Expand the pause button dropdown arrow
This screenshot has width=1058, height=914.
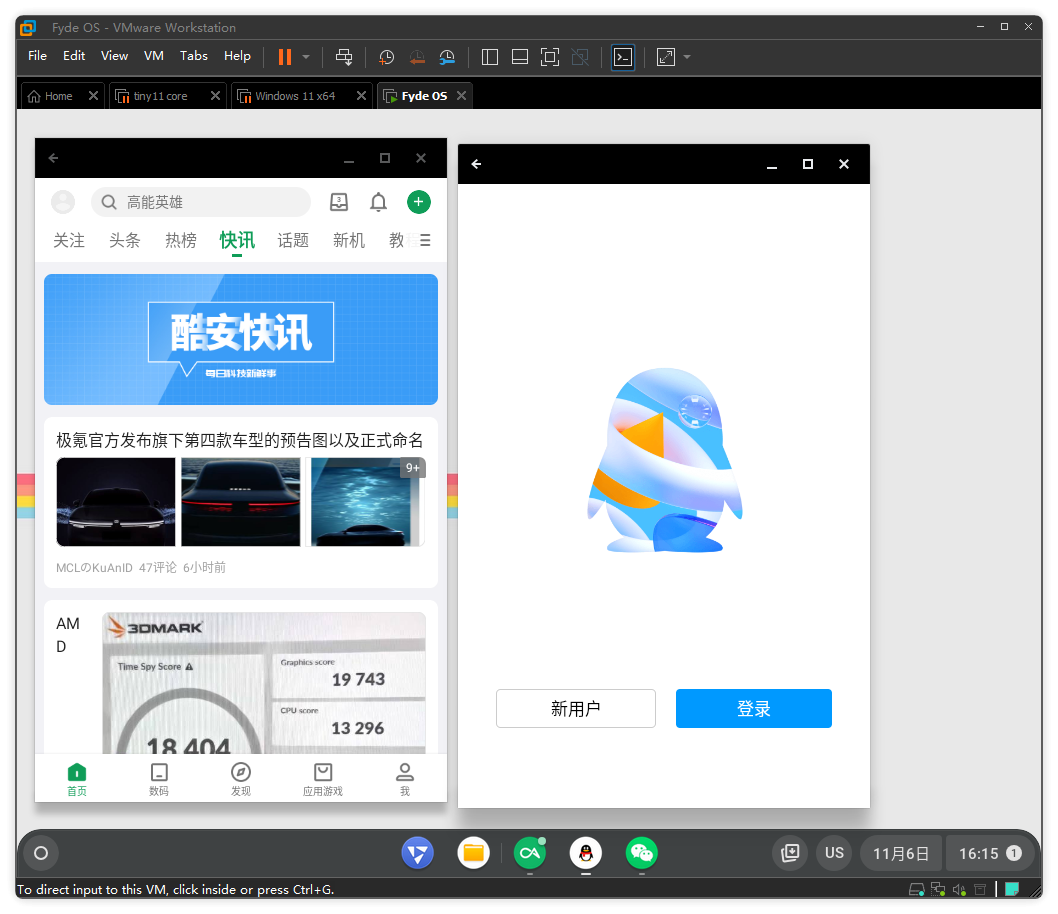(x=306, y=57)
